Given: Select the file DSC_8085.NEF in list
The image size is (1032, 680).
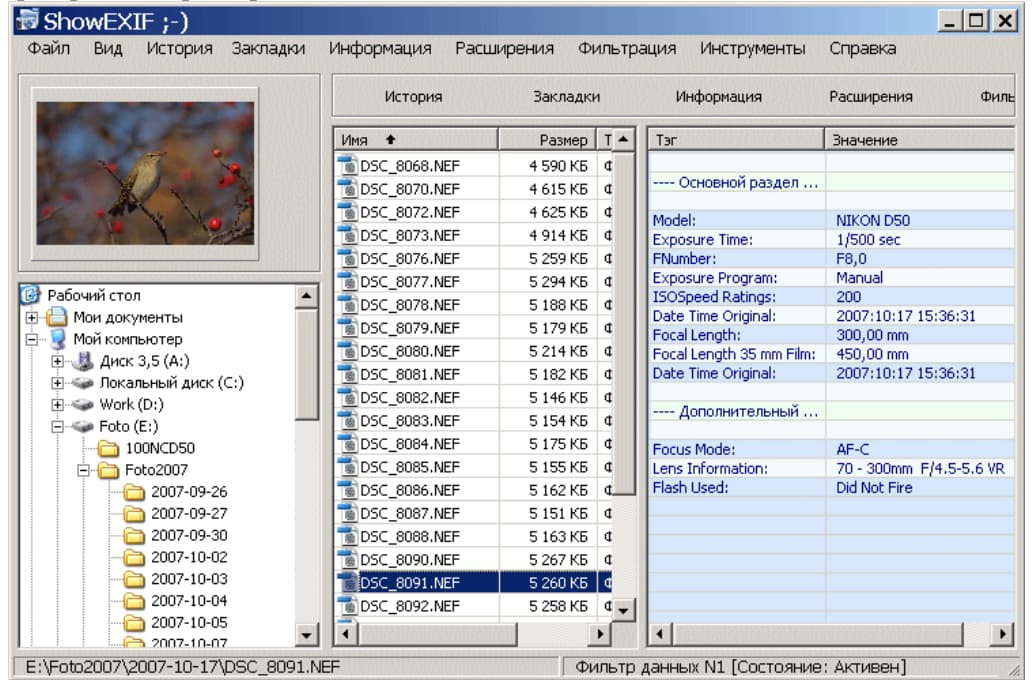Looking at the screenshot, I should pos(410,467).
